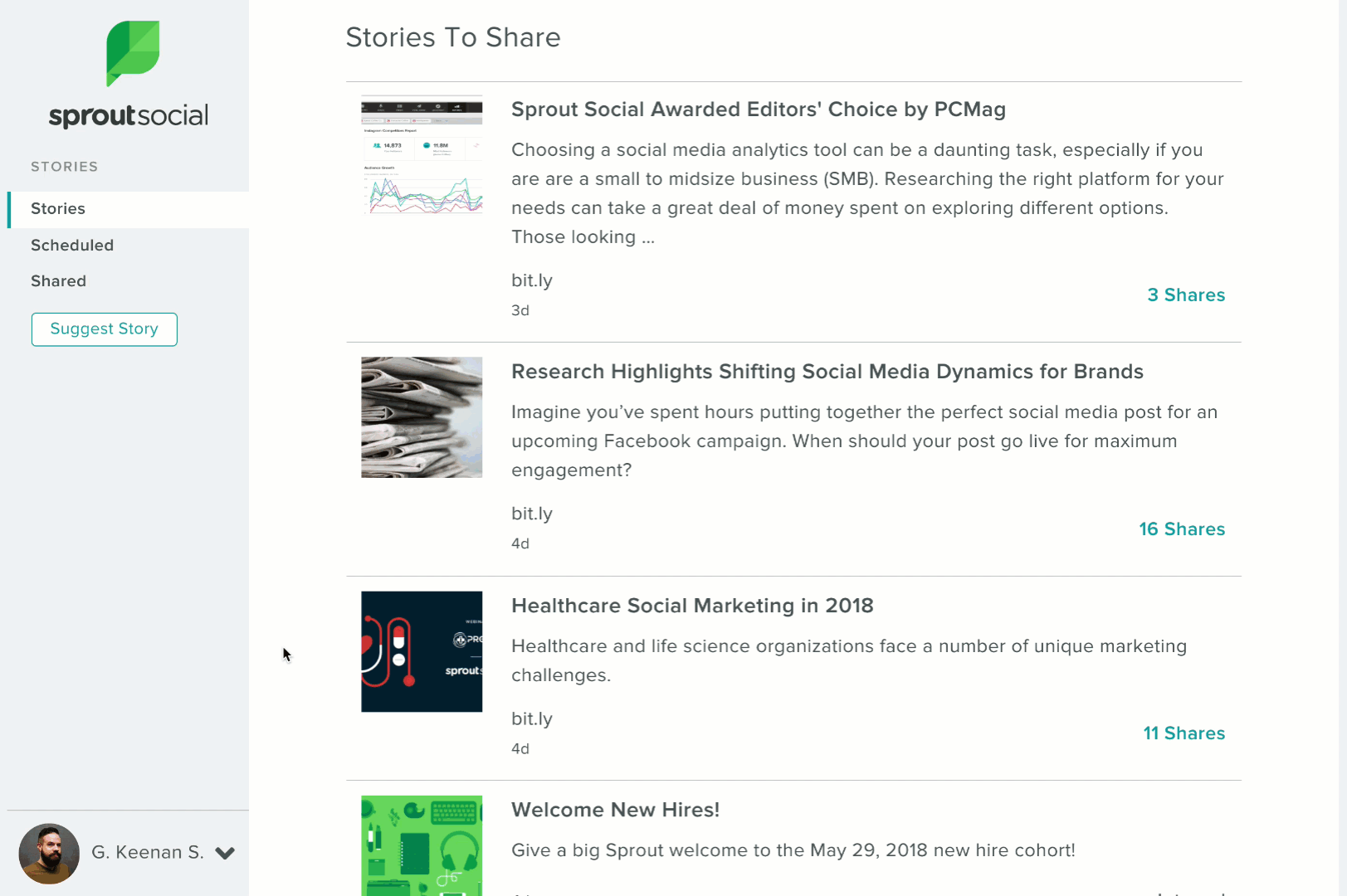Image resolution: width=1347 pixels, height=896 pixels.
Task: Click G. Keenan S. profile avatar
Action: click(x=49, y=853)
